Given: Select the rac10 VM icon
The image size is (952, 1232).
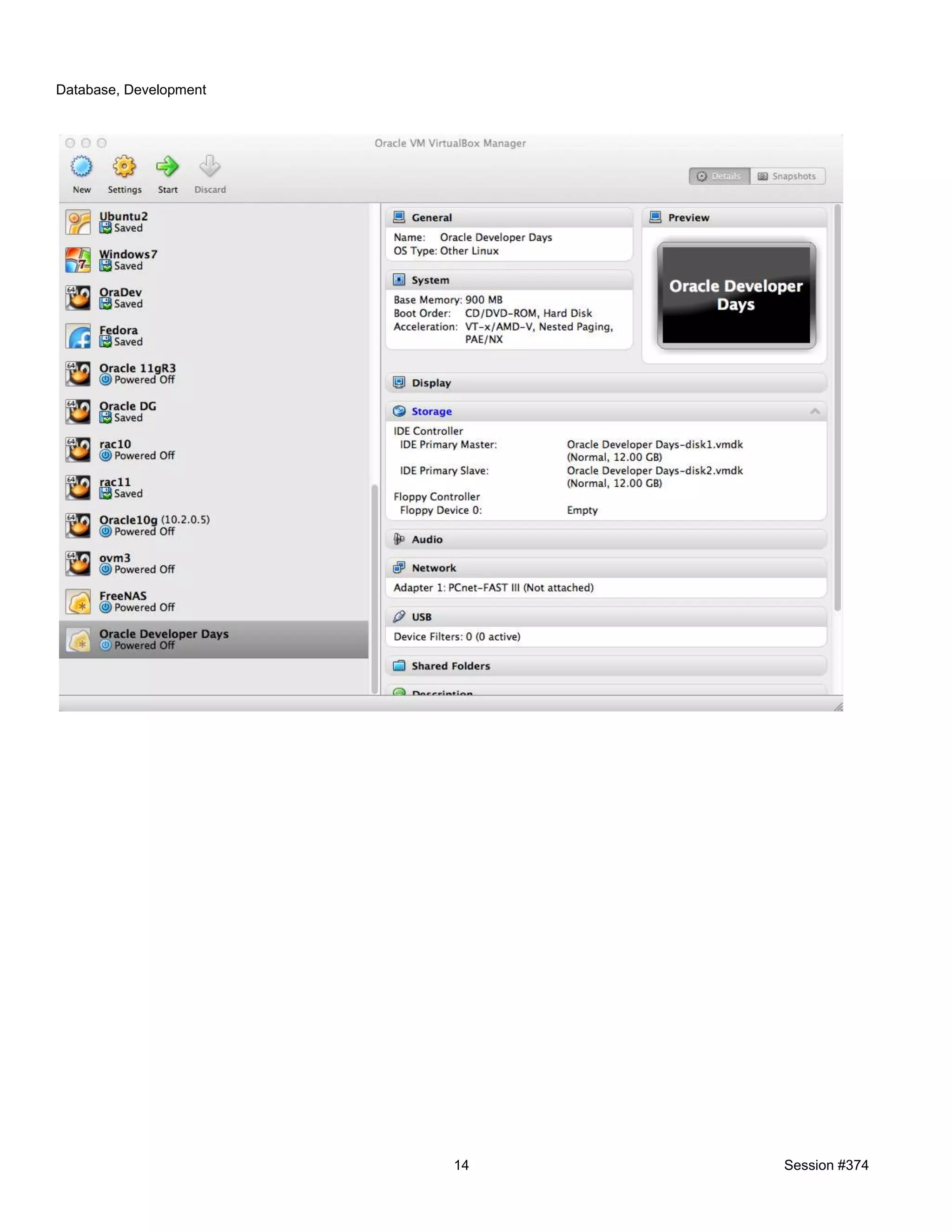Looking at the screenshot, I should [78, 450].
